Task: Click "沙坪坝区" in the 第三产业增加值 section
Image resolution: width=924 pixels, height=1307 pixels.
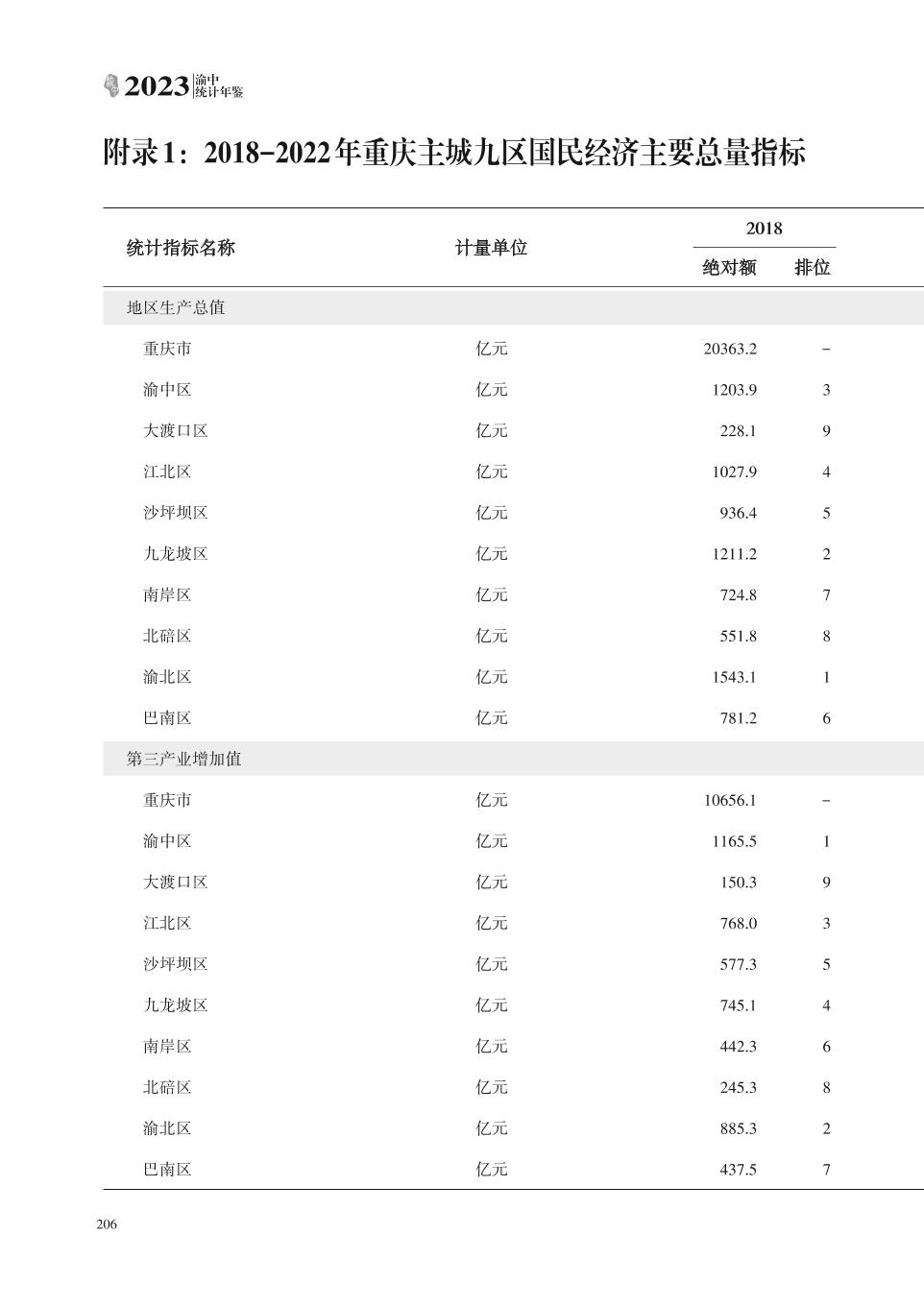Action: click(x=176, y=965)
